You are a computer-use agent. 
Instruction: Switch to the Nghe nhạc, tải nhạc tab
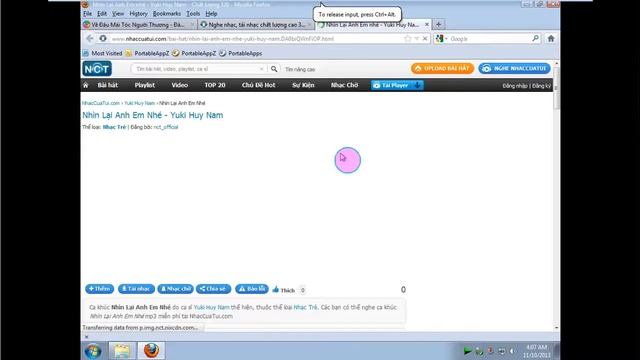pos(256,24)
